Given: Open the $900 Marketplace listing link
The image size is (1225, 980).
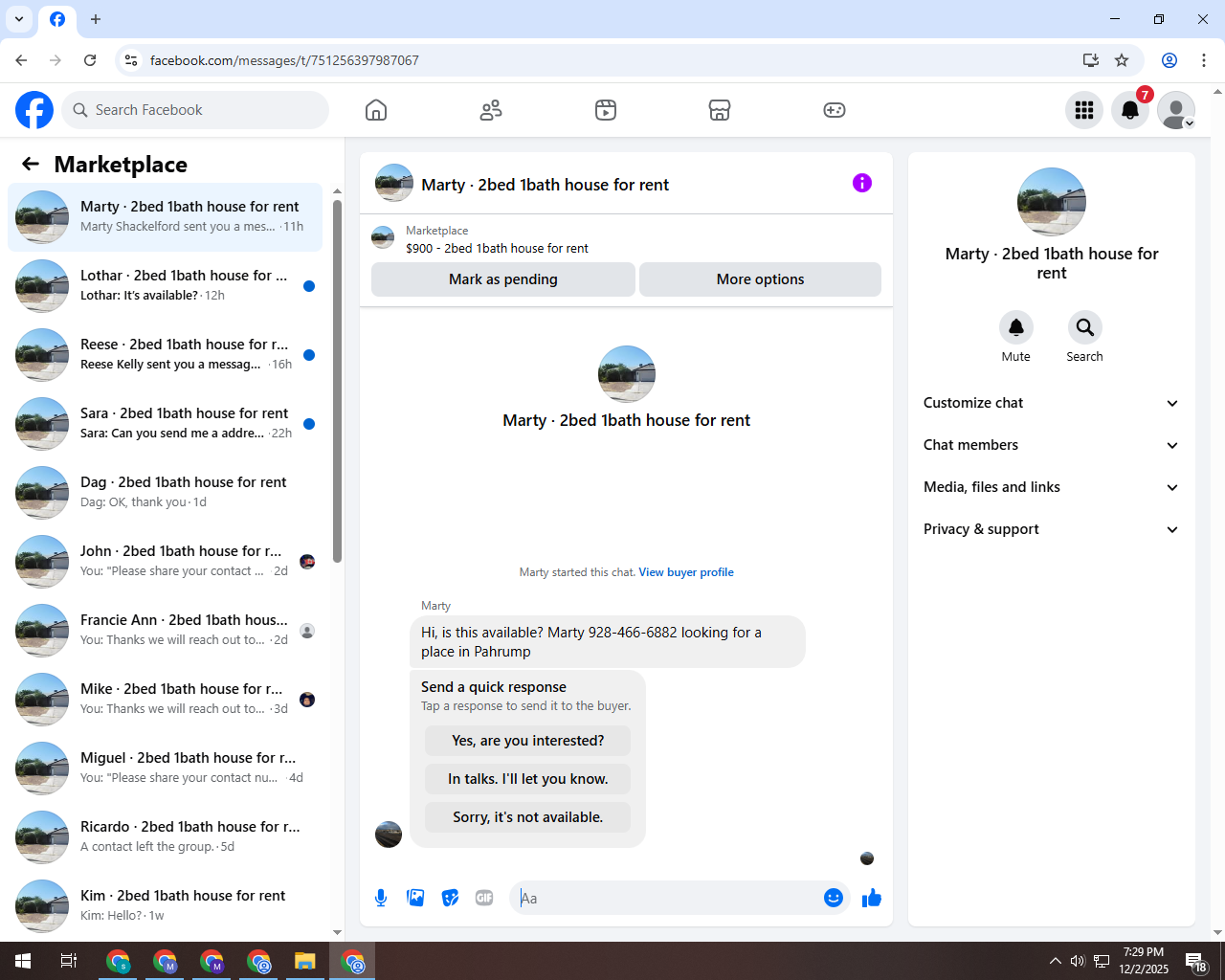Looking at the screenshot, I should click(x=497, y=248).
